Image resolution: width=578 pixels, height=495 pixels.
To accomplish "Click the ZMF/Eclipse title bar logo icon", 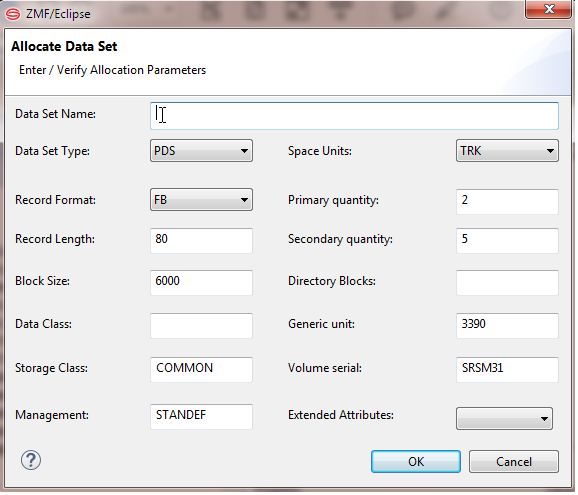I will pyautogui.click(x=13, y=14).
